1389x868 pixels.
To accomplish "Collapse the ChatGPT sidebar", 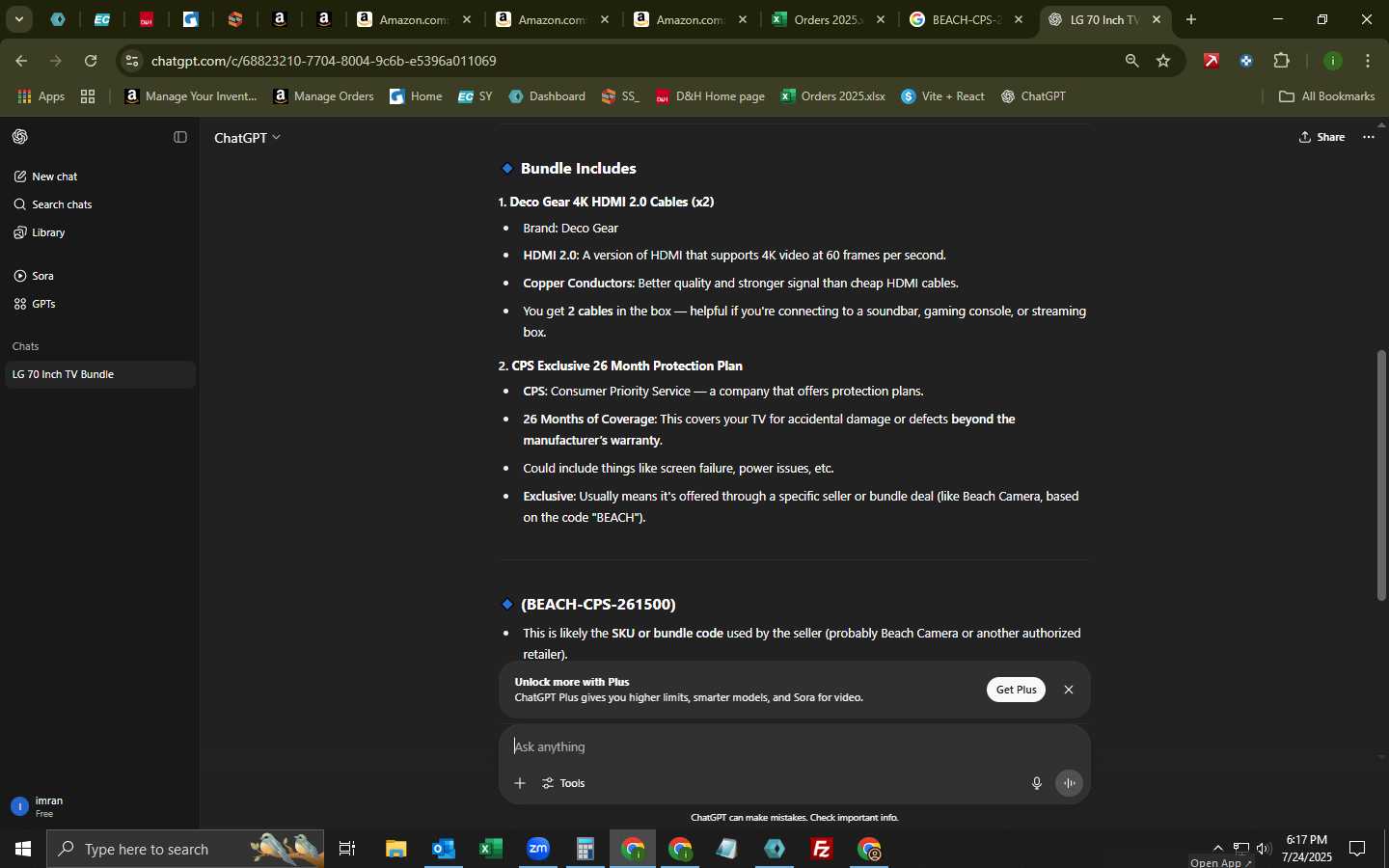I will click(179, 137).
